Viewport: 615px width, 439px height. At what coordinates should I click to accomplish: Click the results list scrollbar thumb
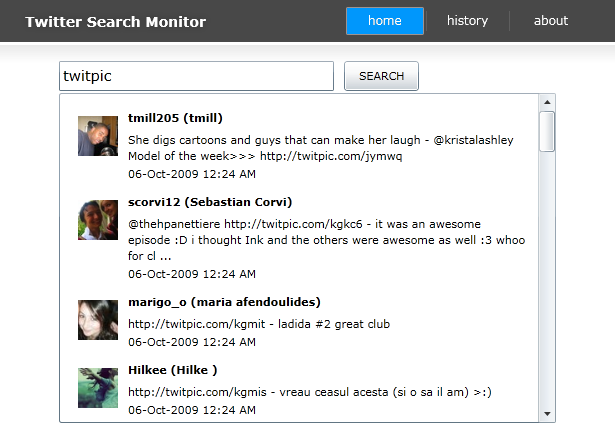(x=547, y=131)
